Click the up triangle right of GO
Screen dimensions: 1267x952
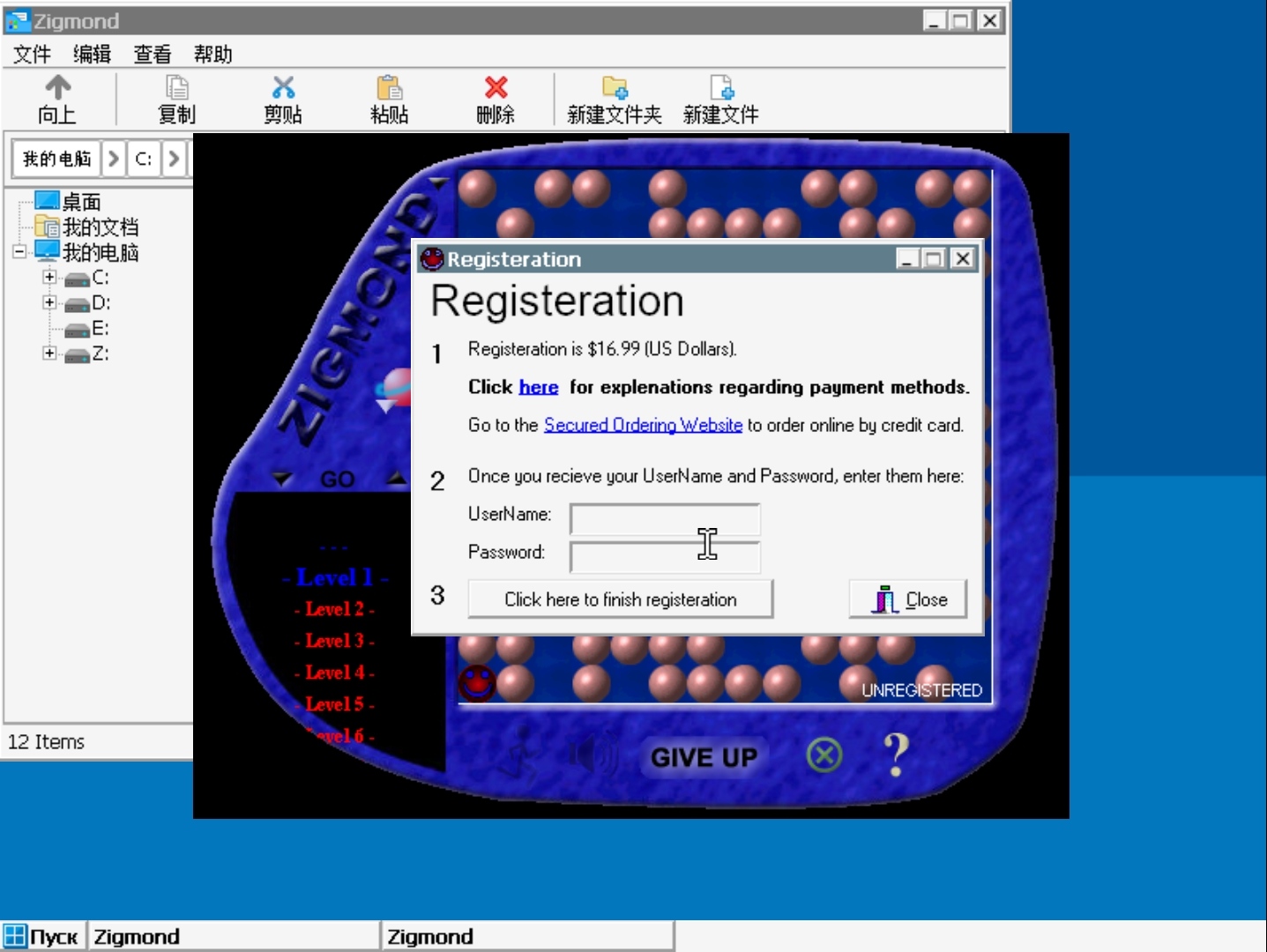tap(397, 478)
